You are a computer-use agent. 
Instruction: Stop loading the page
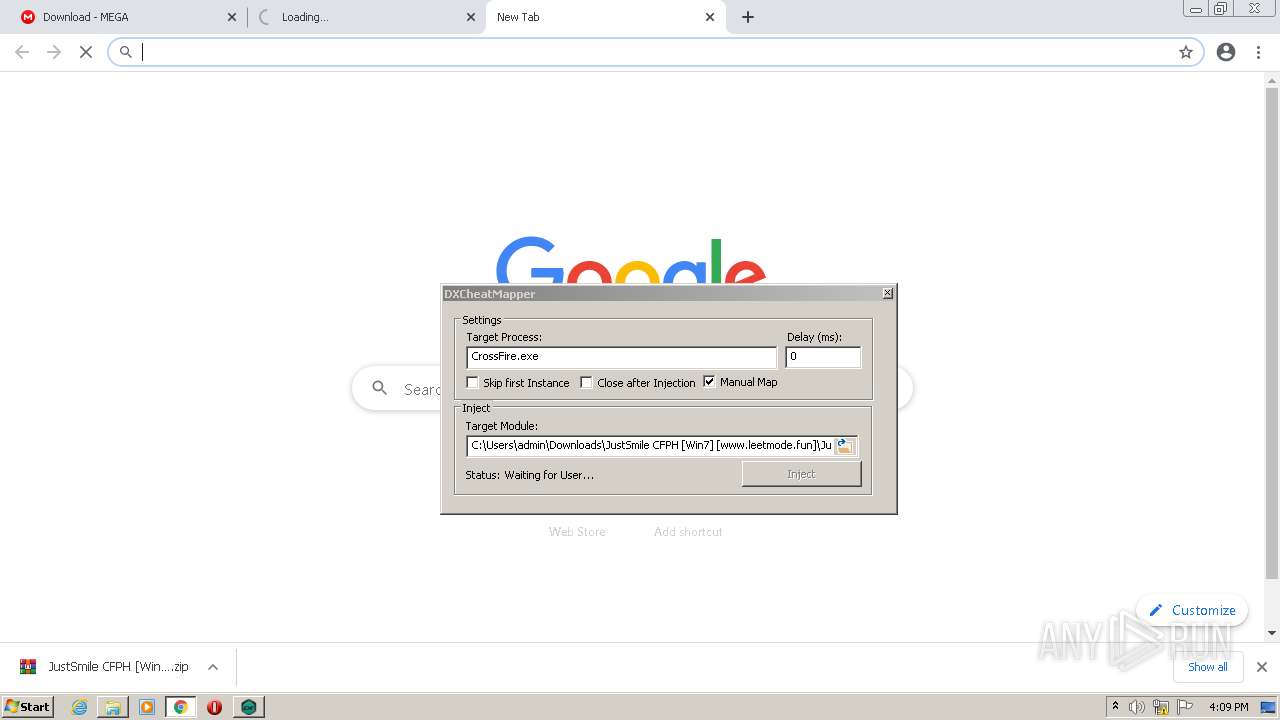tap(86, 52)
